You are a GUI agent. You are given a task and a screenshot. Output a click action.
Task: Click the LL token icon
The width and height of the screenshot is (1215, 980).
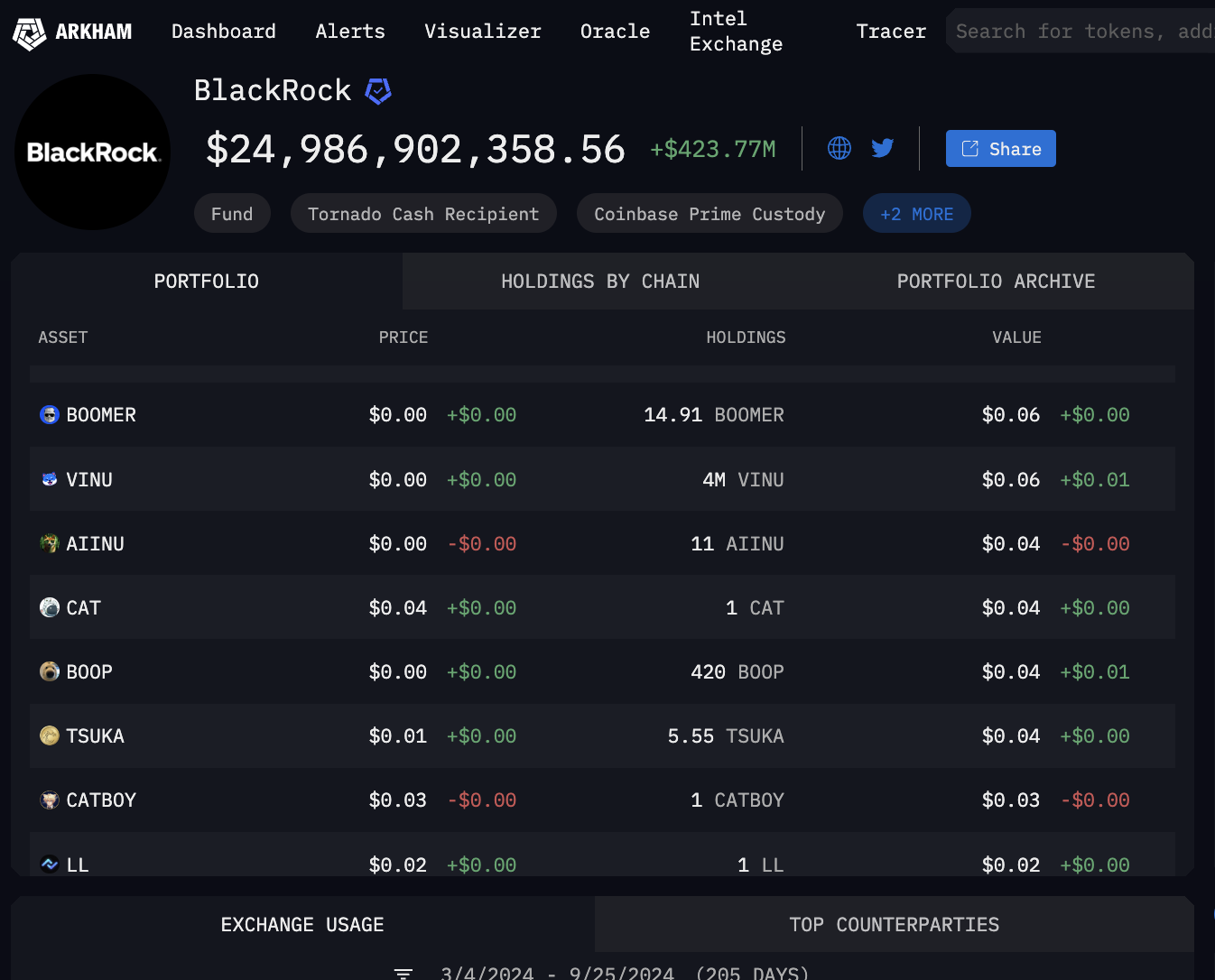[50, 864]
